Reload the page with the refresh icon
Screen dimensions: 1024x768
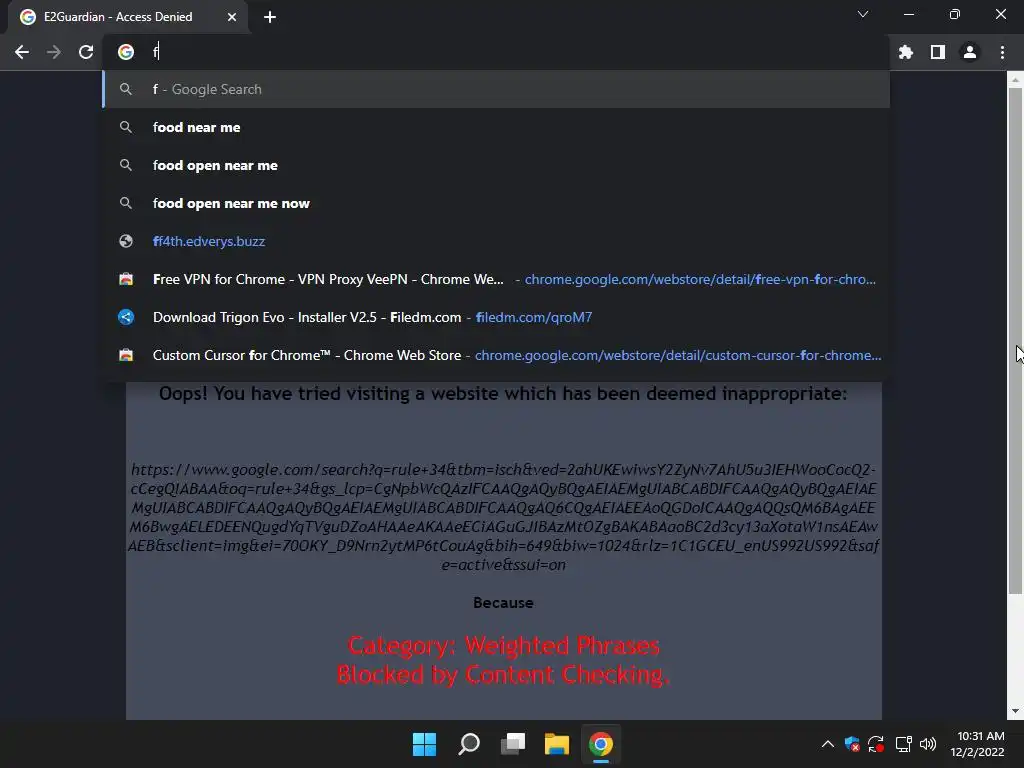point(86,52)
